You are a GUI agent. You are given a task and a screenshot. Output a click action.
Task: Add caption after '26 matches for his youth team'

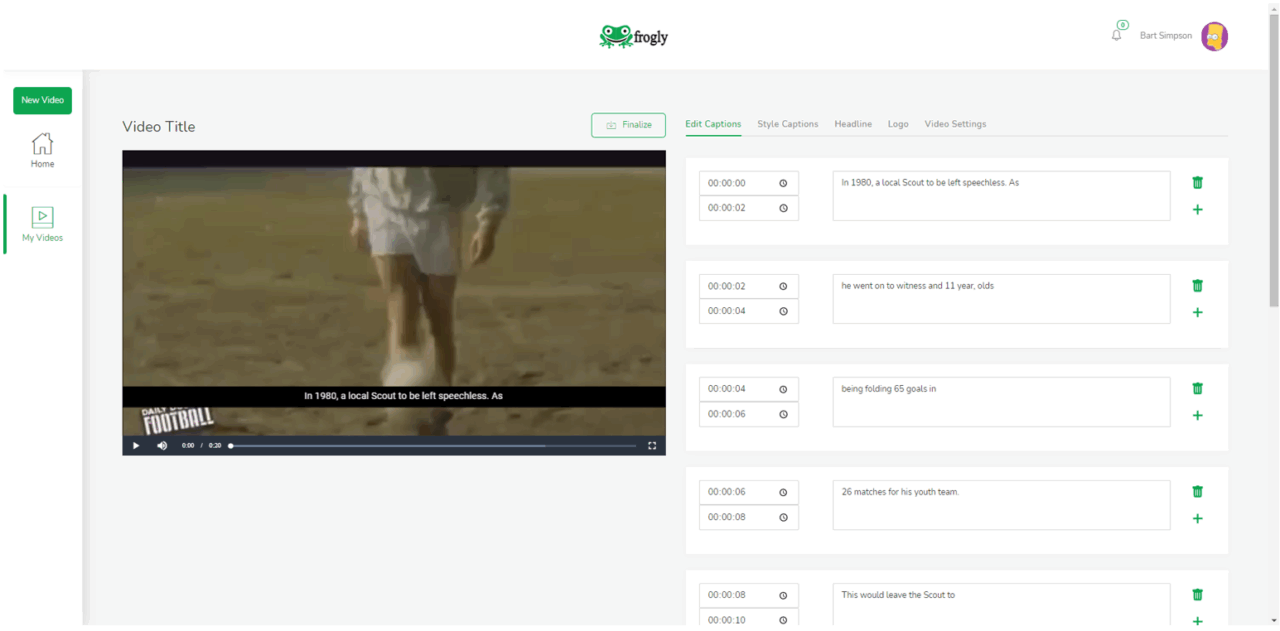pos(1197,519)
